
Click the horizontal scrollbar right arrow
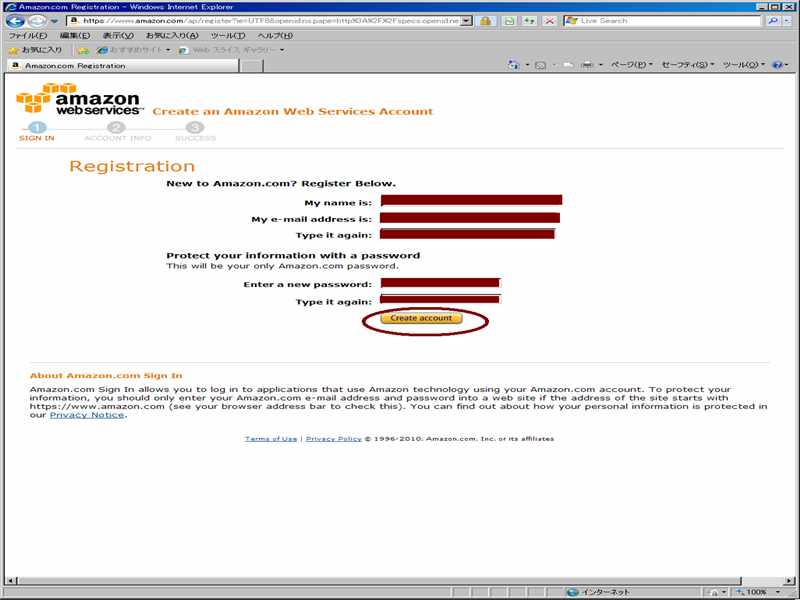(x=788, y=581)
